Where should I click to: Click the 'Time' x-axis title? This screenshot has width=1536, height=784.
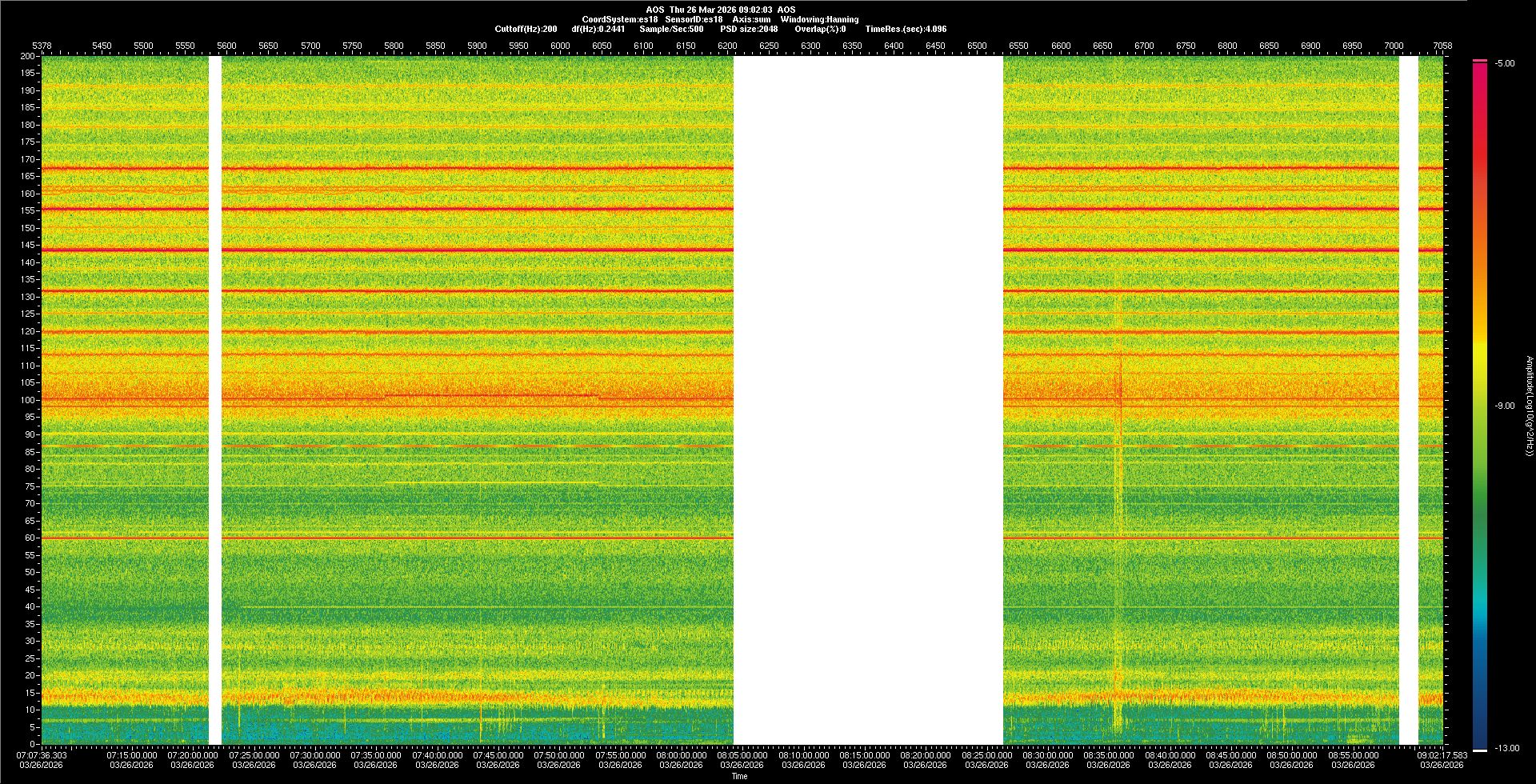click(x=739, y=776)
